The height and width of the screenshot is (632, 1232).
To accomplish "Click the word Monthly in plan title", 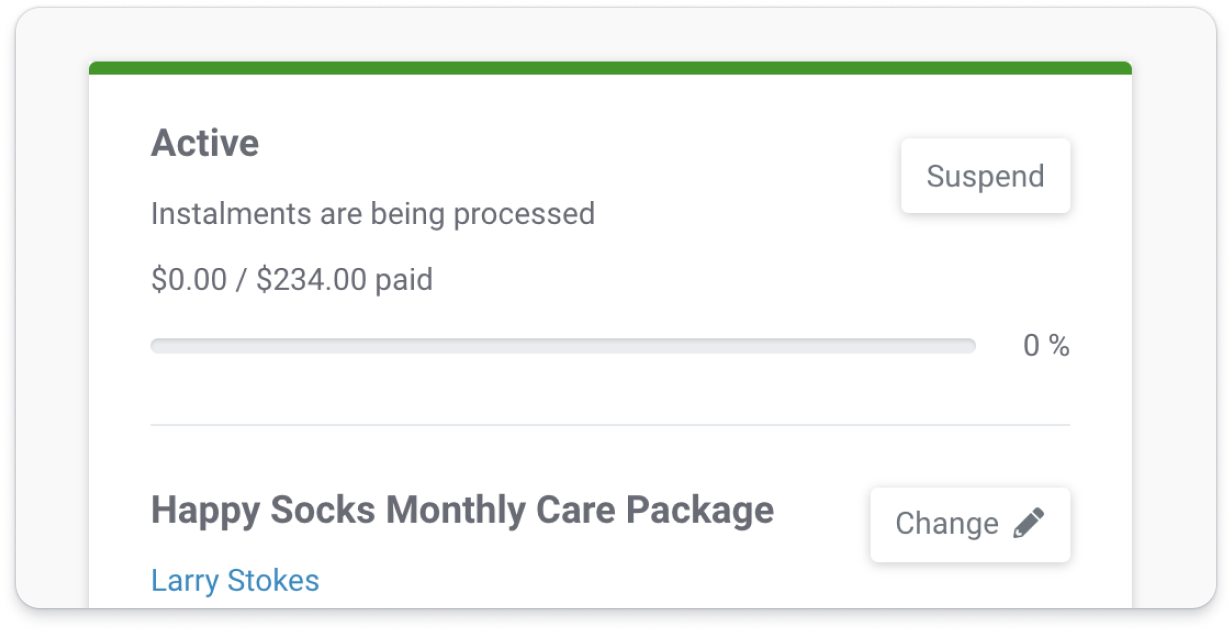I will pos(456,511).
